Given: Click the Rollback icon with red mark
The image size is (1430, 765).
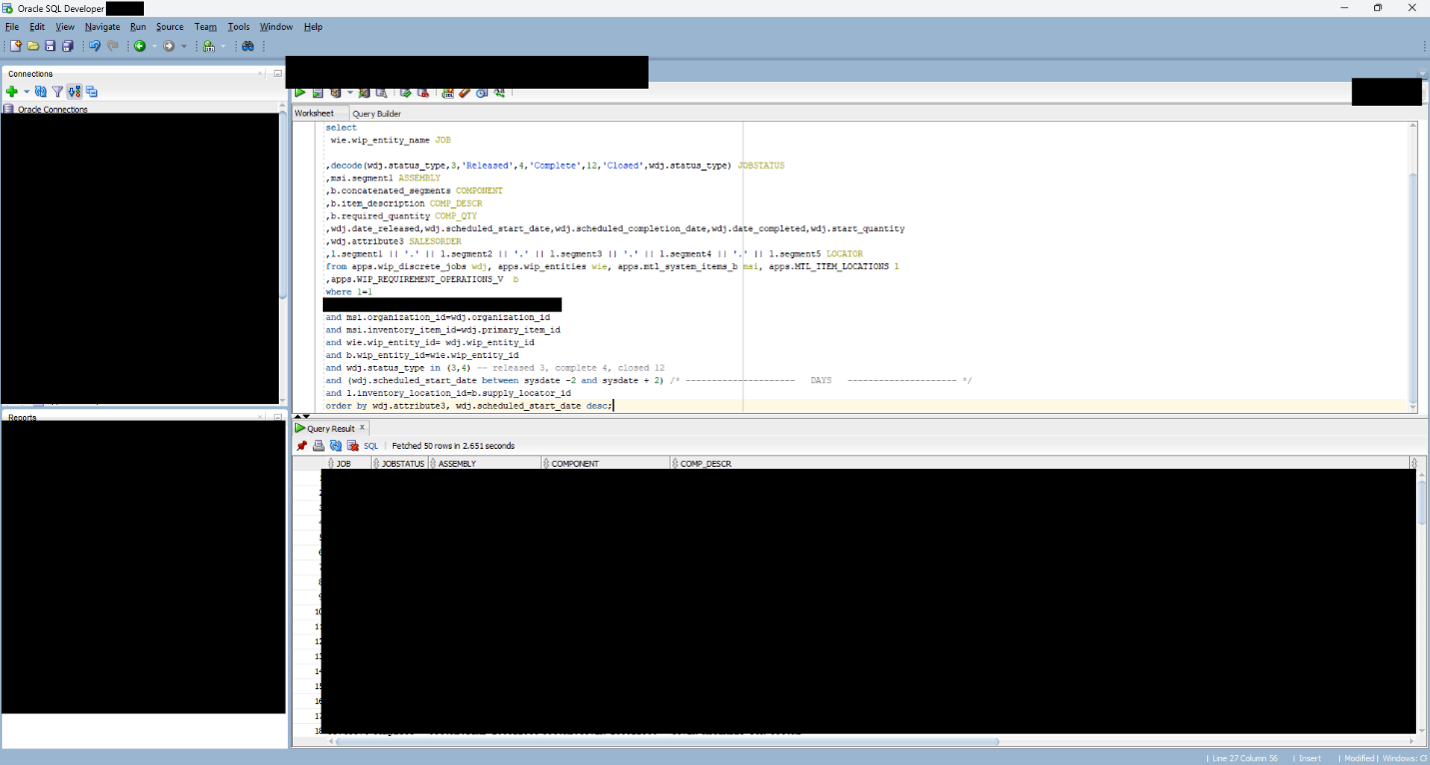Looking at the screenshot, I should pos(423,93).
